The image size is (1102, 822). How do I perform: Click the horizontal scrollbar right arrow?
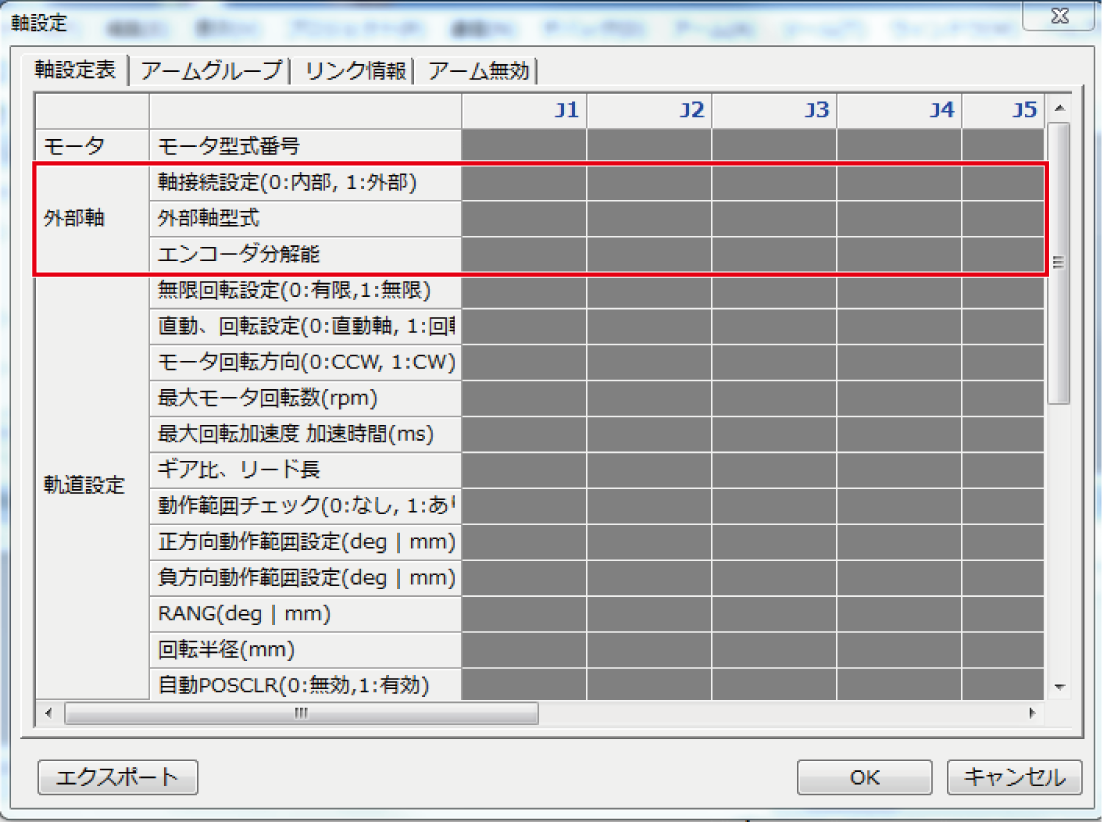tap(1031, 713)
